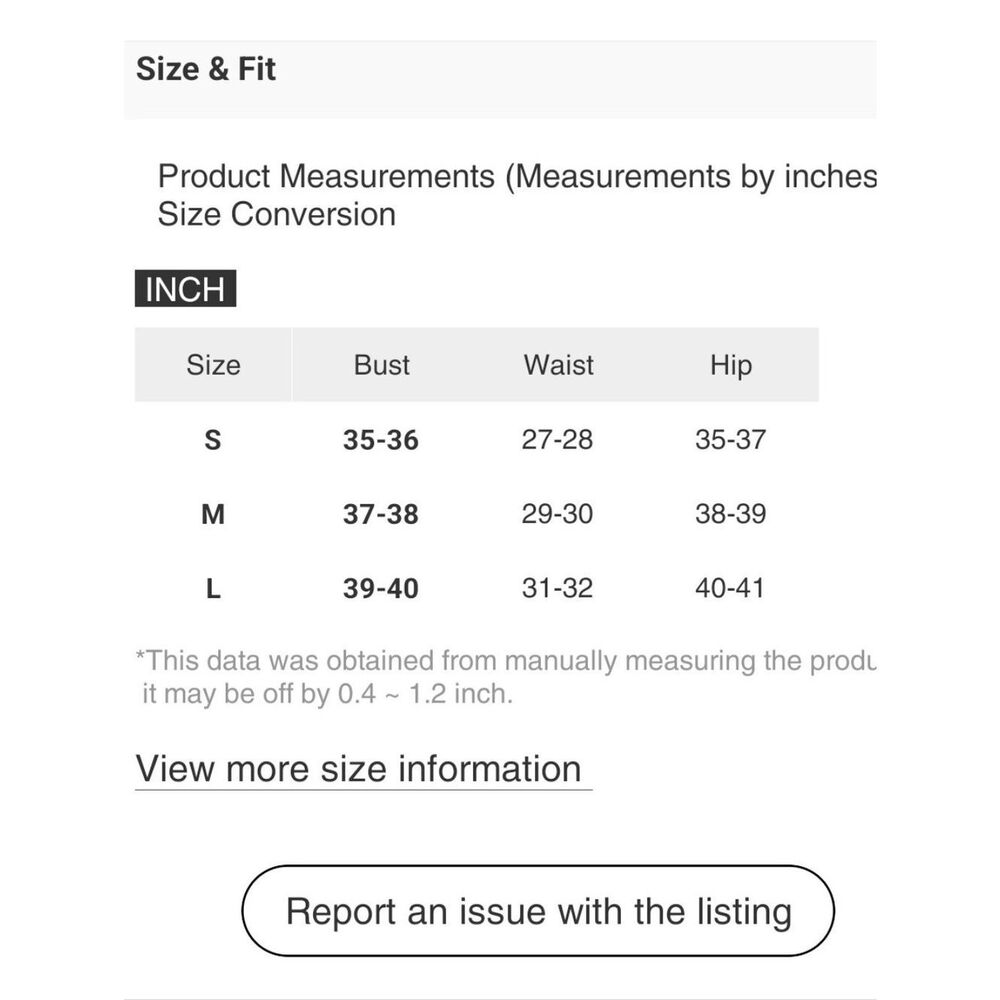This screenshot has width=1000, height=1000.
Task: Click the Size Conversion text
Action: (x=277, y=214)
